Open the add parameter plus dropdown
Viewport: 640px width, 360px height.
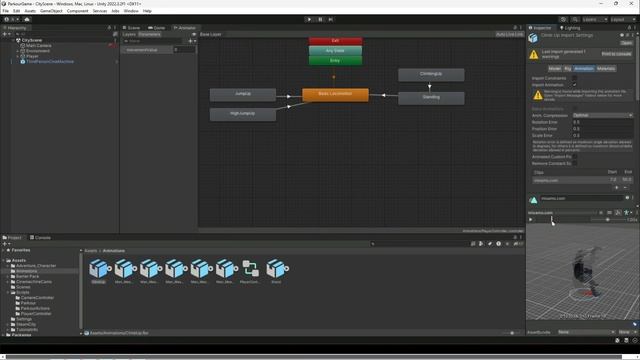tap(192, 41)
